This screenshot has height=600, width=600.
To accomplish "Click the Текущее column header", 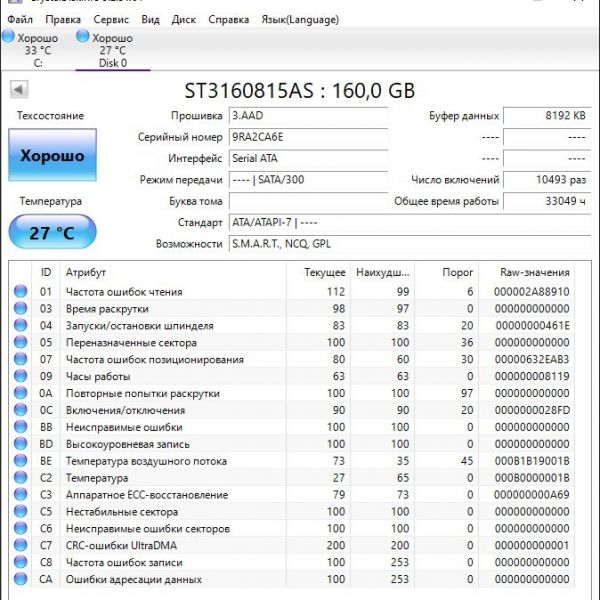I will (318, 272).
